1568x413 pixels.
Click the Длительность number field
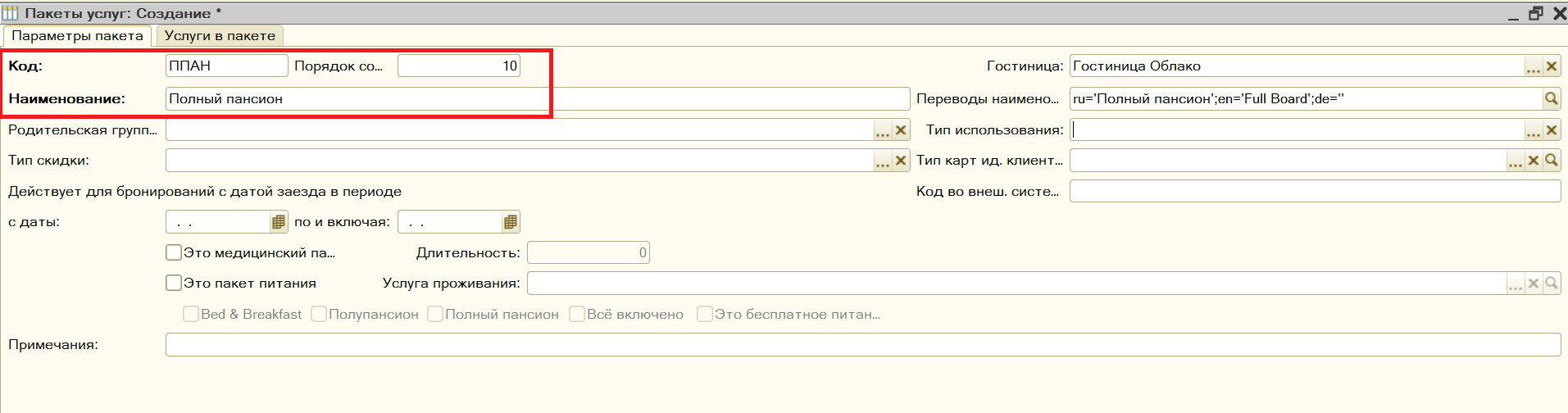coord(589,252)
